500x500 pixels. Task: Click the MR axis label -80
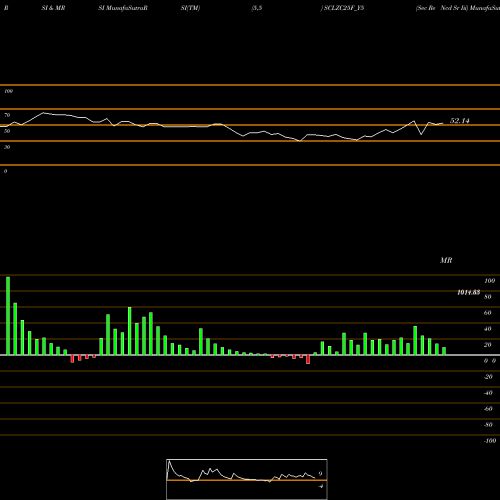488,425
